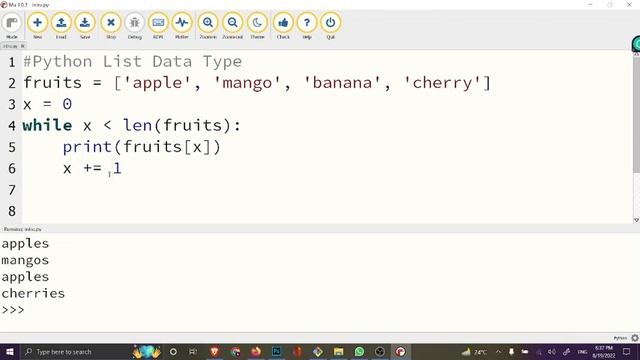Click line 7 in the editor
Screen dimensions: 640x360
(x=327, y=190)
